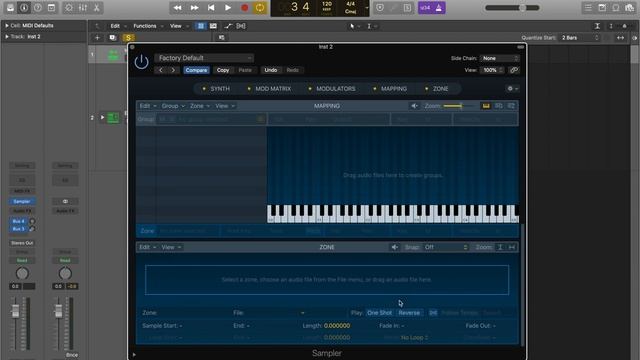Toggle the yellow Cycle mode button
This screenshot has height=360, width=640.
coord(260,8)
